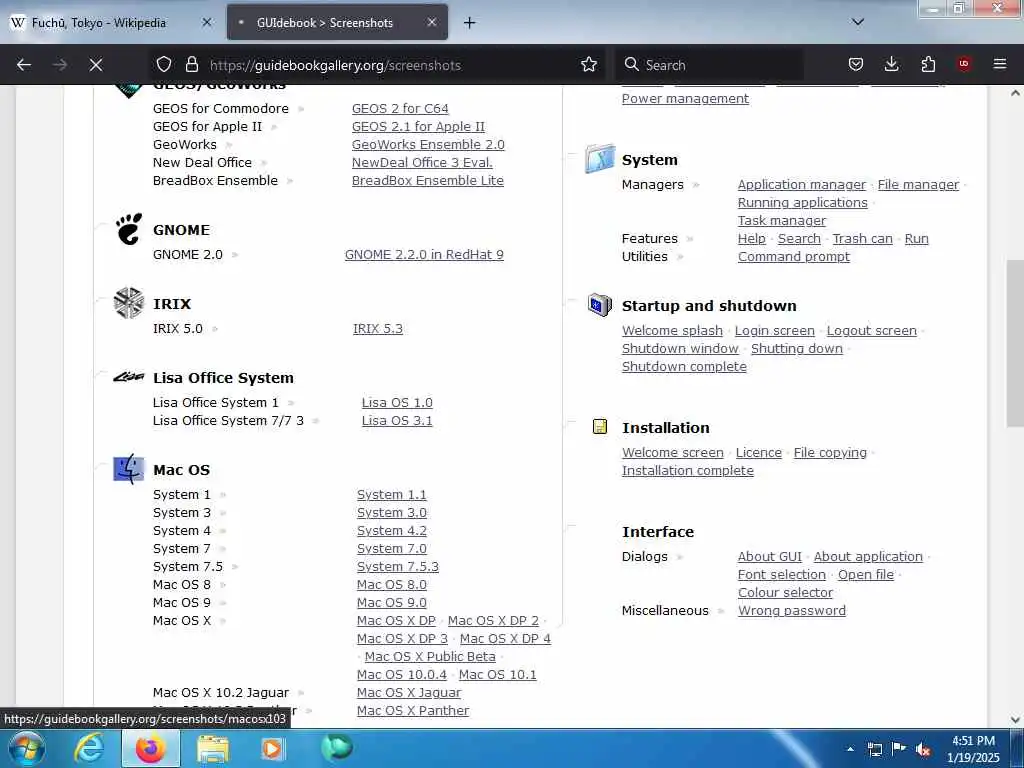Click the Mac OS Finder face icon
Screen dimensions: 1024x768
pyautogui.click(x=129, y=469)
